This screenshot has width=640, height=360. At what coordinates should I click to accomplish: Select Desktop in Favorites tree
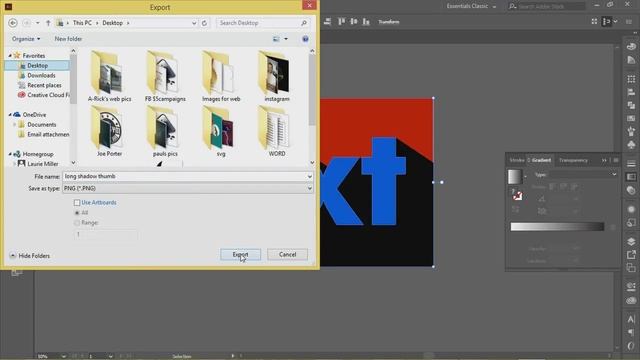point(37,65)
